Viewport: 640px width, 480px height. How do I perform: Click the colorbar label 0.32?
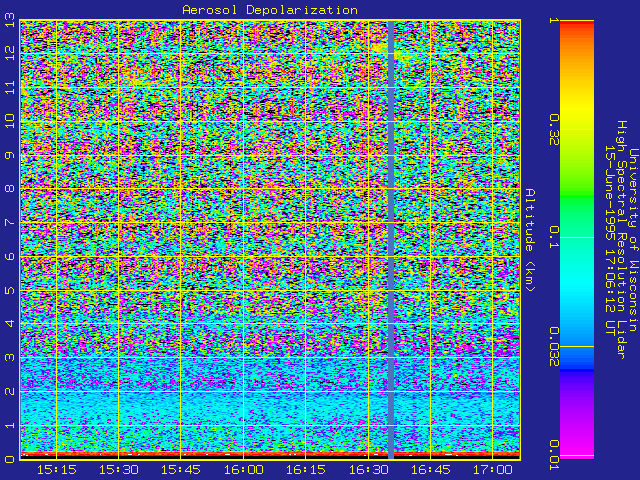point(554,130)
